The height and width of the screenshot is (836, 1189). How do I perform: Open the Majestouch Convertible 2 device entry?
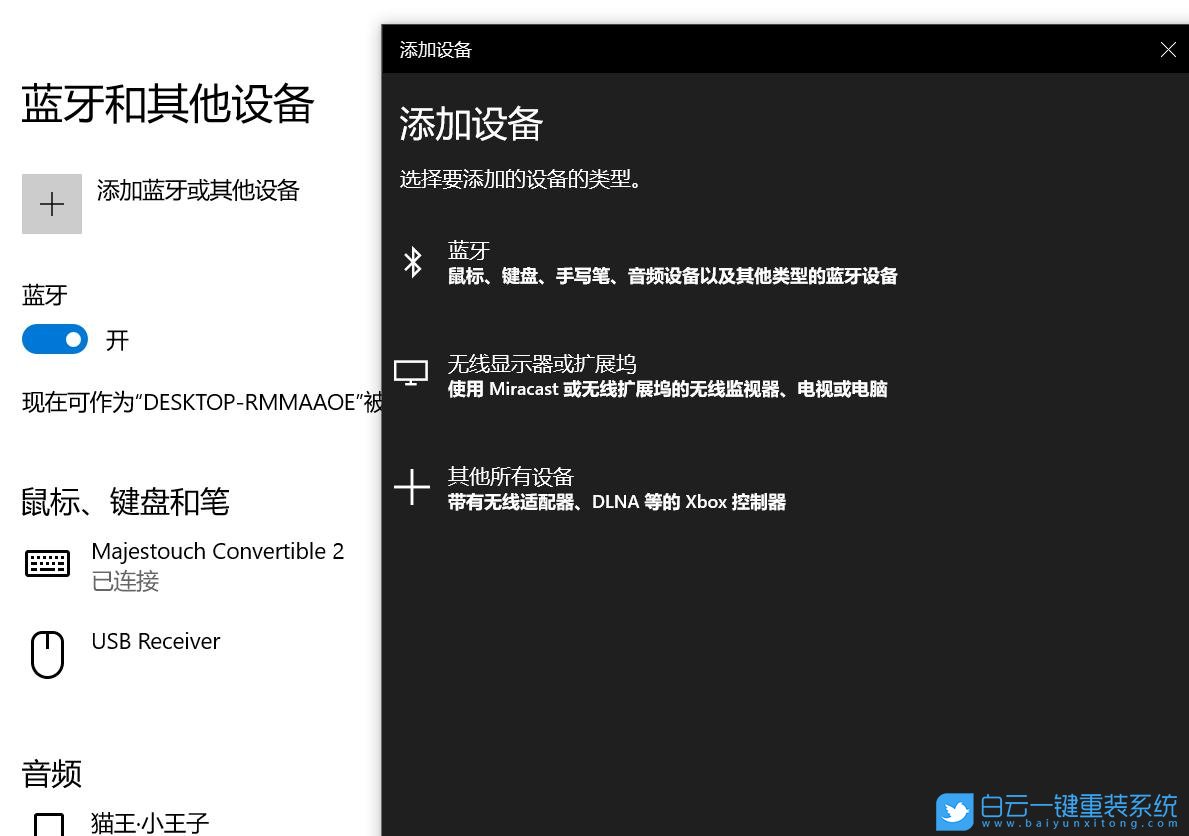[217, 551]
